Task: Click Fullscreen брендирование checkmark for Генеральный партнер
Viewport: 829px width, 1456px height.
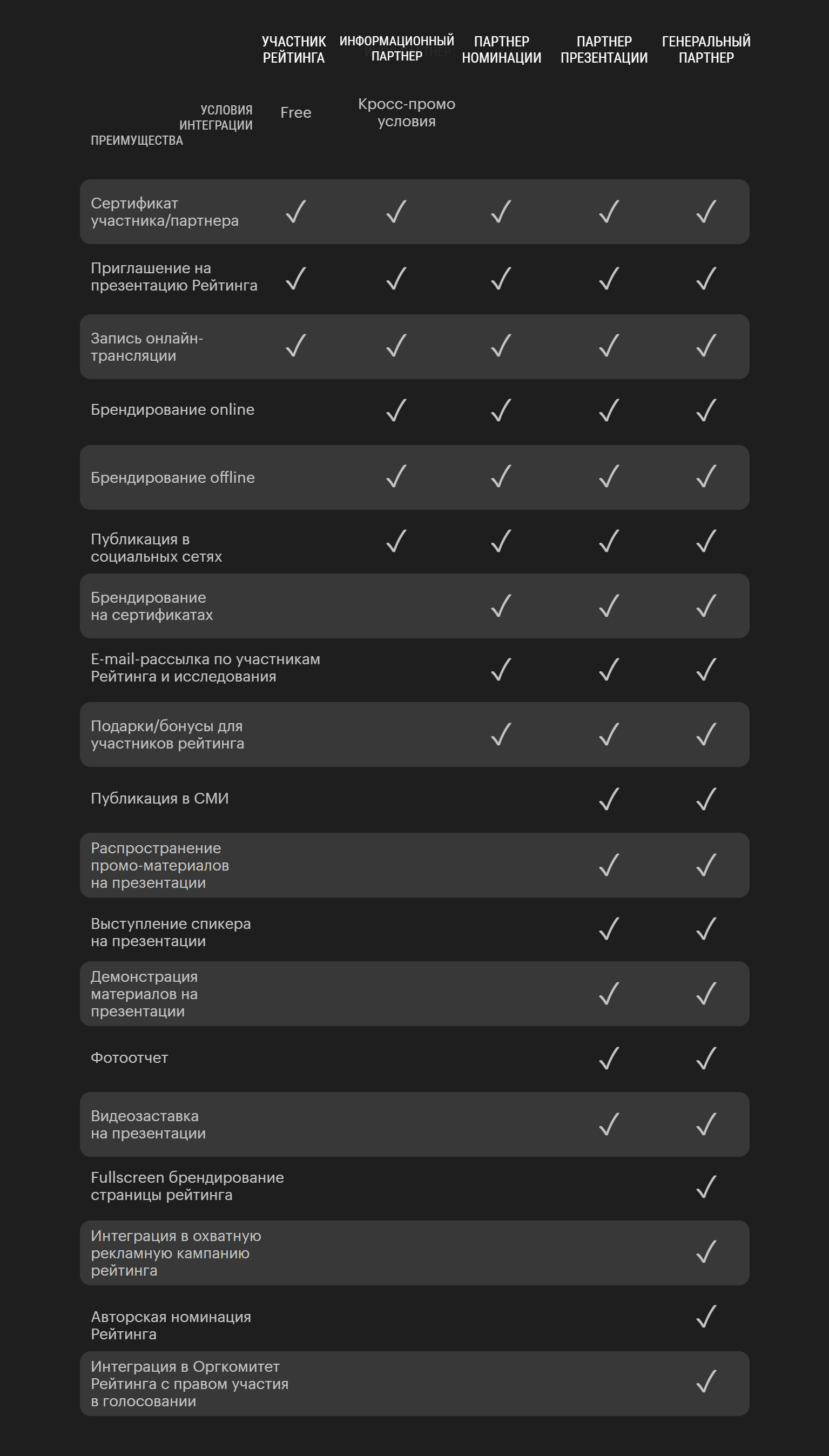Action: pos(706,1187)
